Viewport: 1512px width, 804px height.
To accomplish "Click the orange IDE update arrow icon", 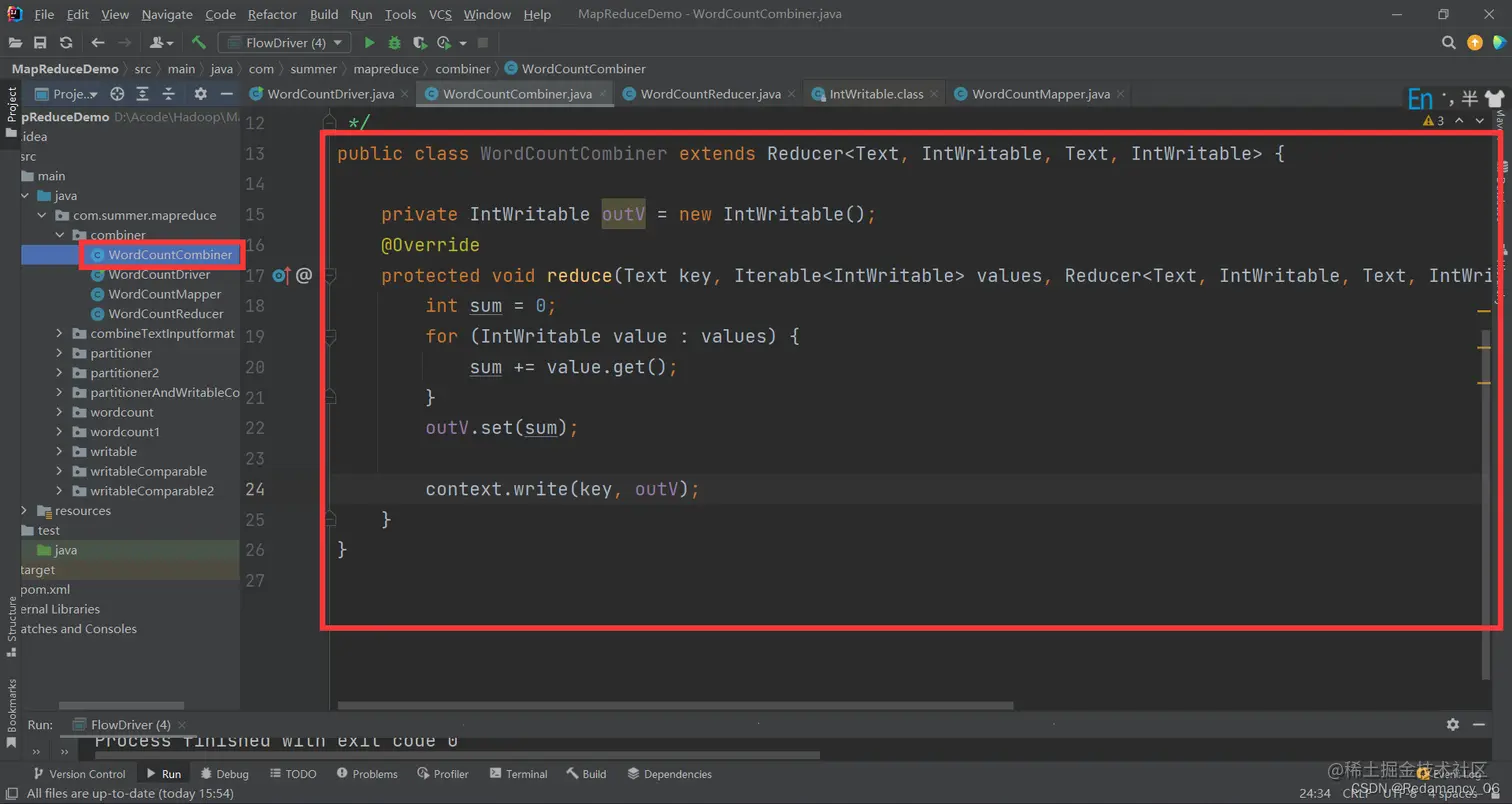I will coord(1475,43).
